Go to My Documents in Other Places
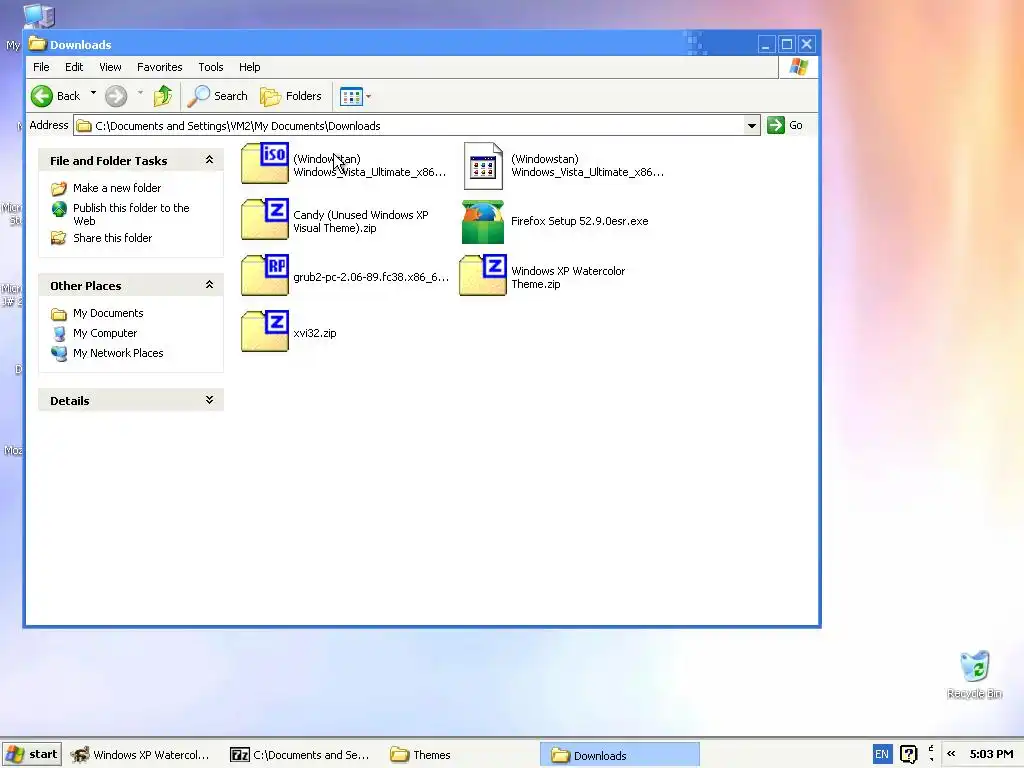This screenshot has width=1024, height=768. (x=108, y=313)
